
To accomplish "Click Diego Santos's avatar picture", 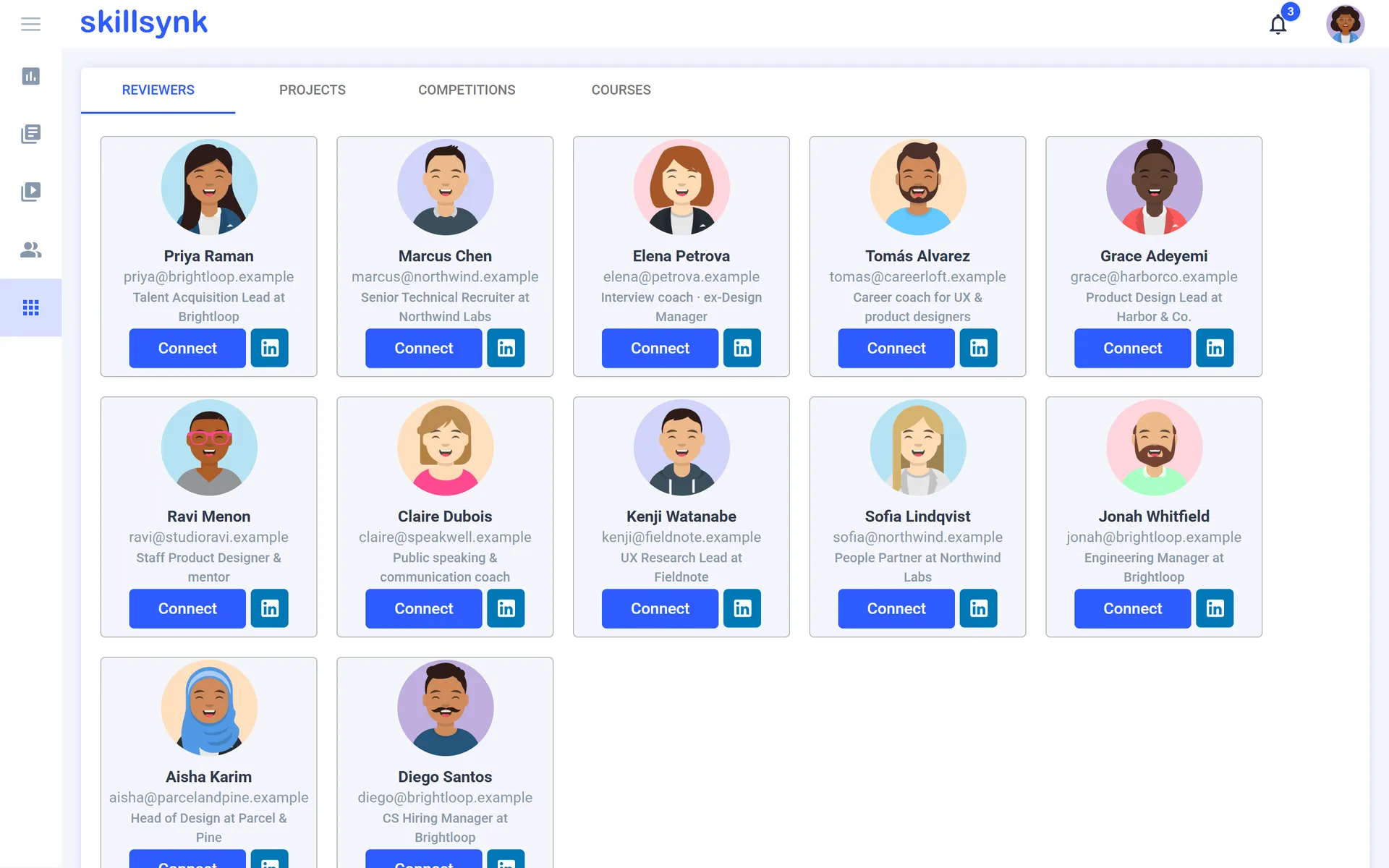I will (x=445, y=707).
